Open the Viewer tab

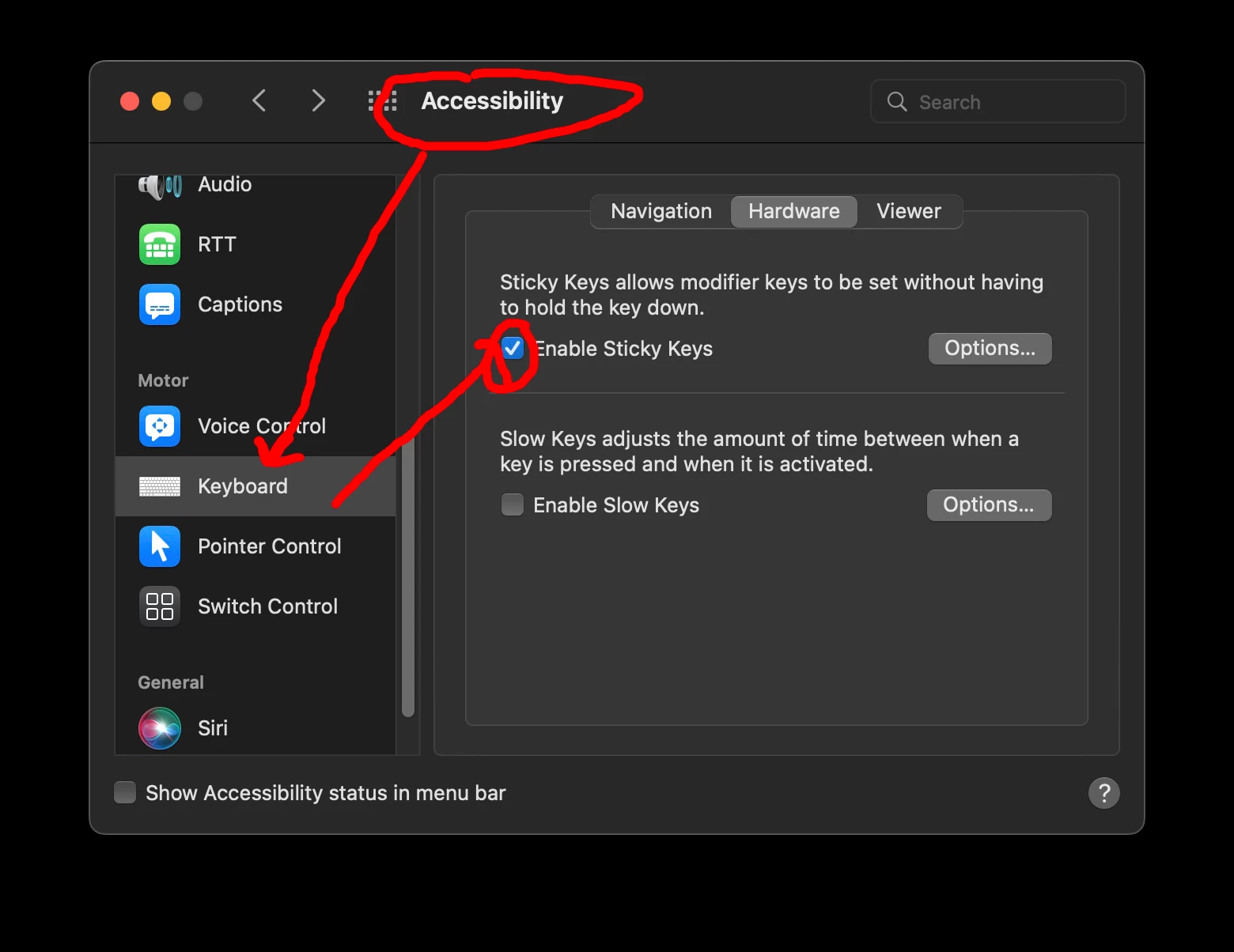909,211
